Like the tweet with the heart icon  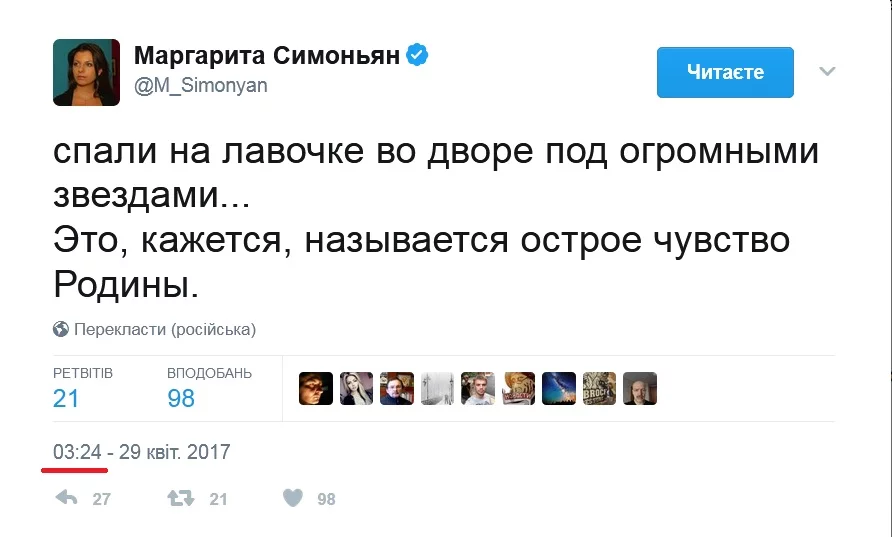tap(292, 498)
